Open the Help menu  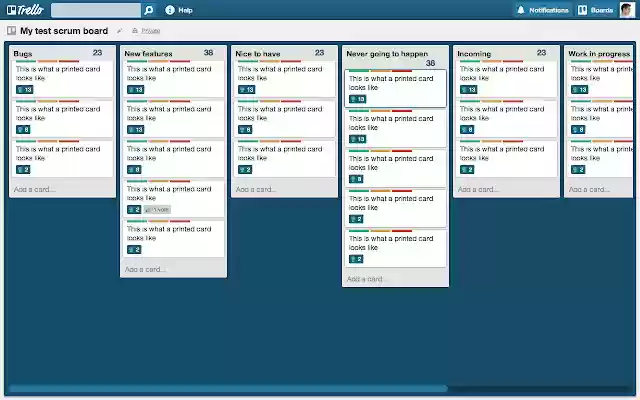click(x=179, y=10)
